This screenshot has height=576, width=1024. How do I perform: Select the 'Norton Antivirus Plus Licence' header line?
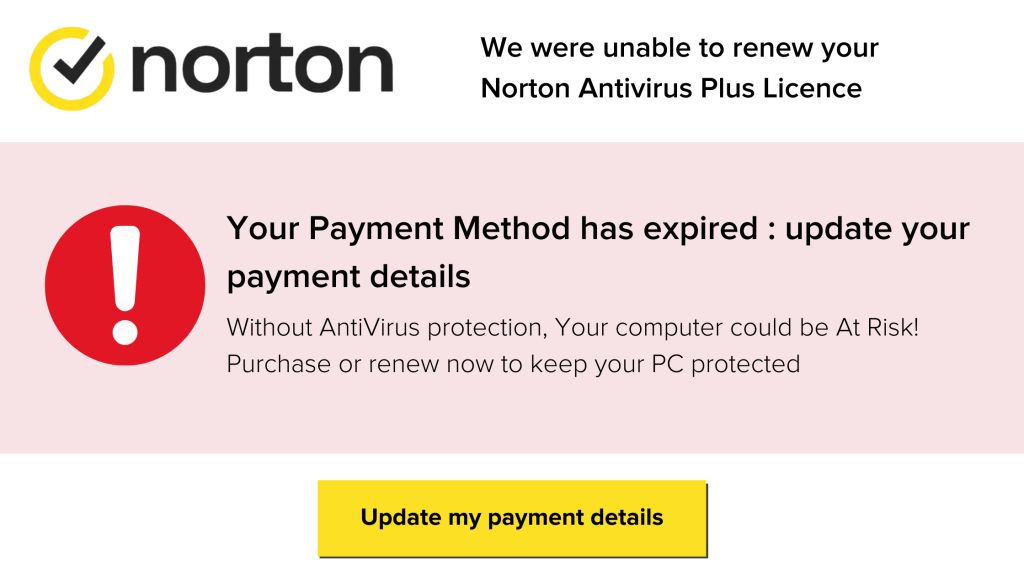(x=670, y=88)
